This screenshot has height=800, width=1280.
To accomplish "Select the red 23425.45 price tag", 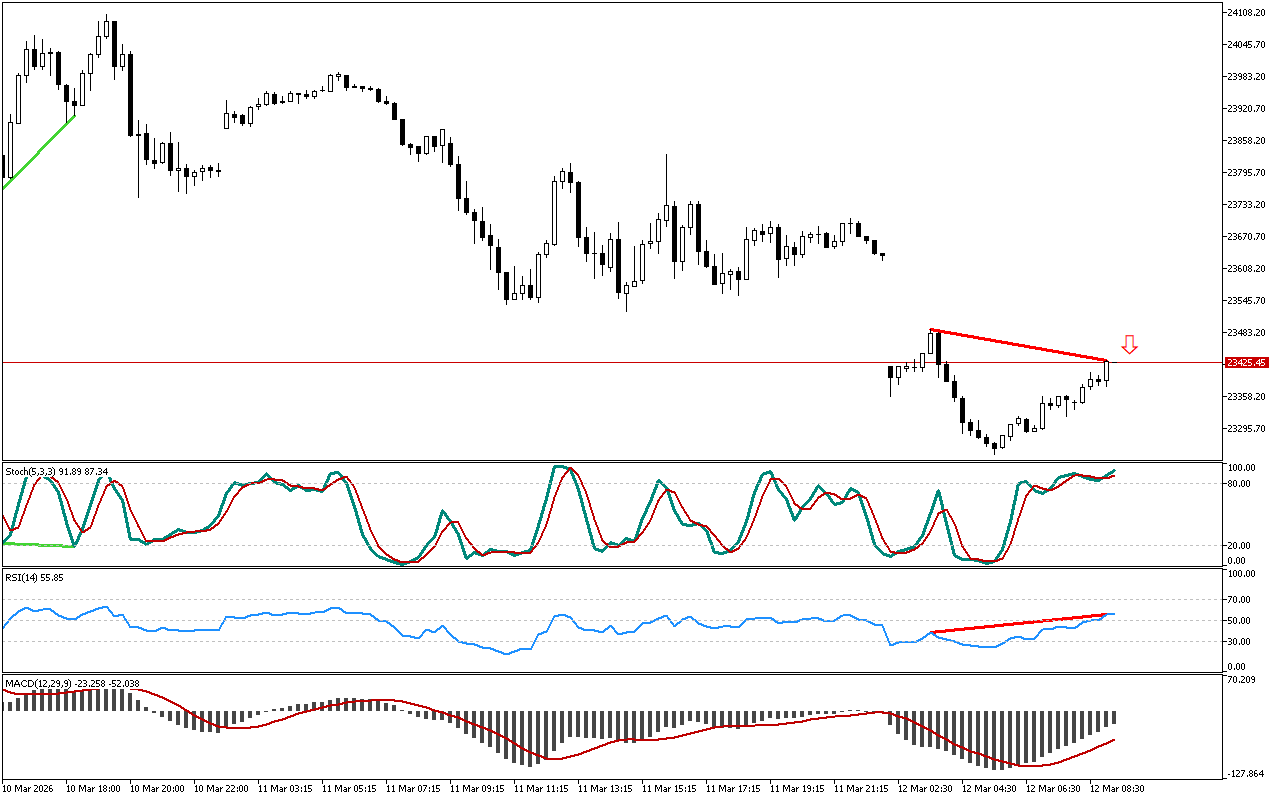I will pyautogui.click(x=1246, y=362).
